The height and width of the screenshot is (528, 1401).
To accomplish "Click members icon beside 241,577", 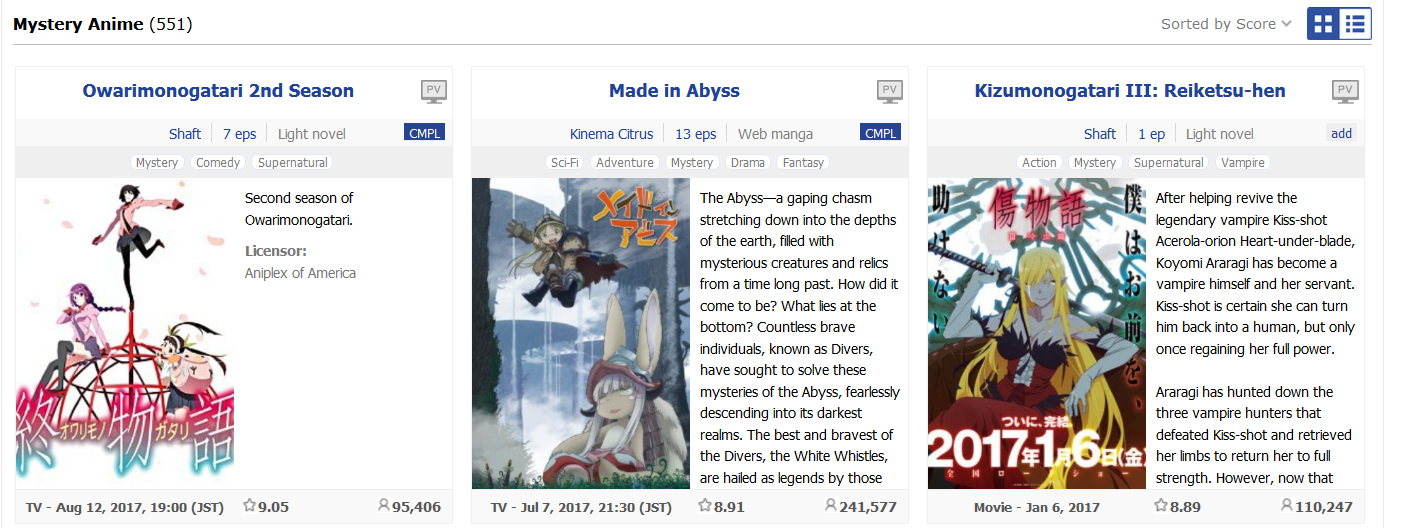I will coord(831,506).
